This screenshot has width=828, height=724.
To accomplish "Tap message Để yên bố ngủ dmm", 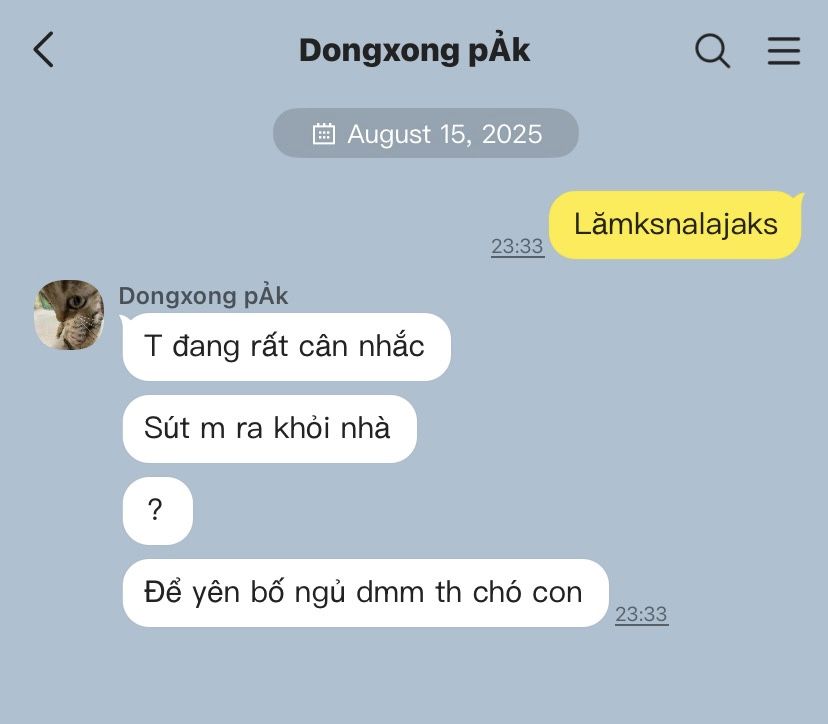I will pos(365,593).
